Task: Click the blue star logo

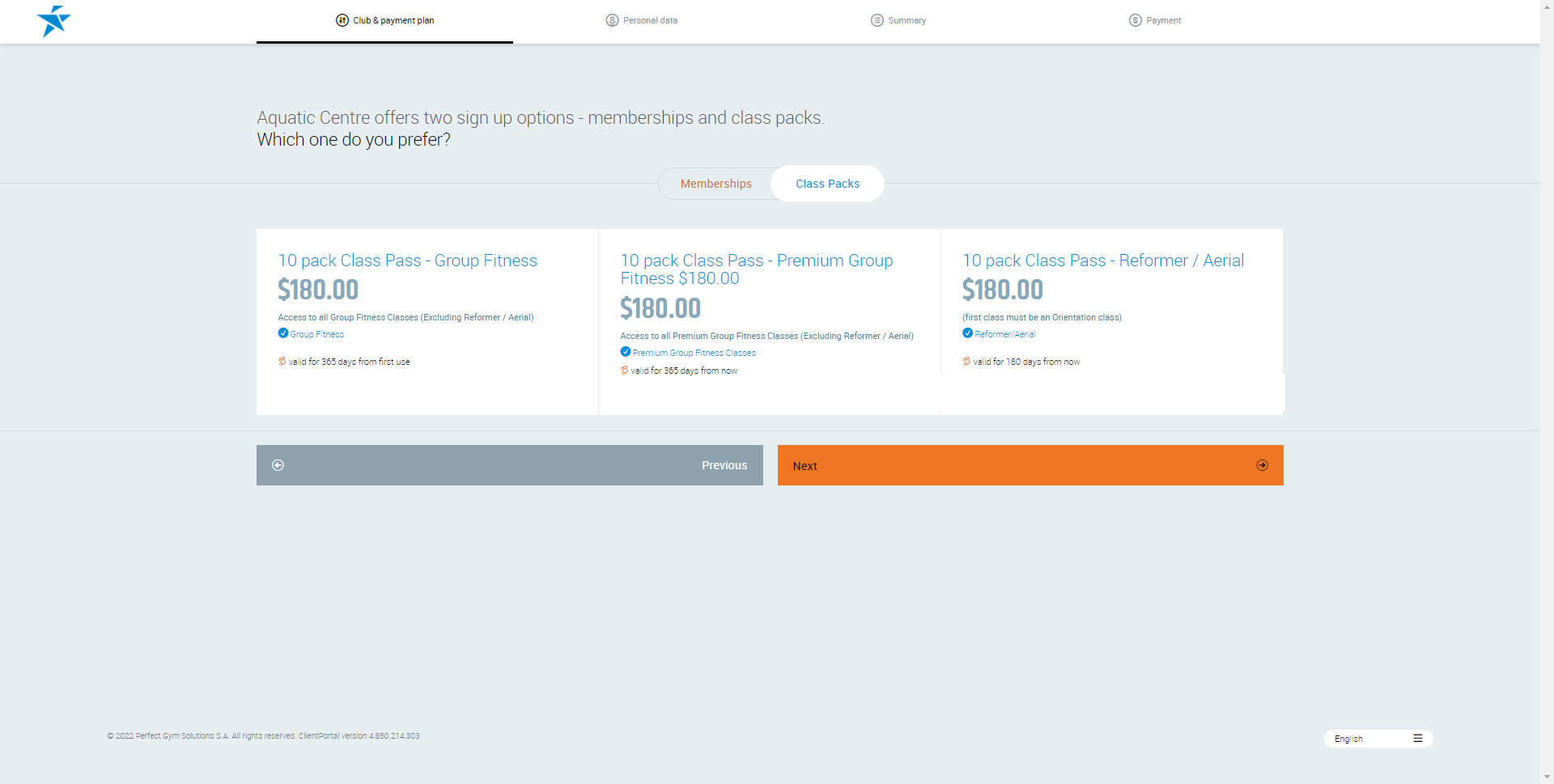Action: [x=53, y=21]
